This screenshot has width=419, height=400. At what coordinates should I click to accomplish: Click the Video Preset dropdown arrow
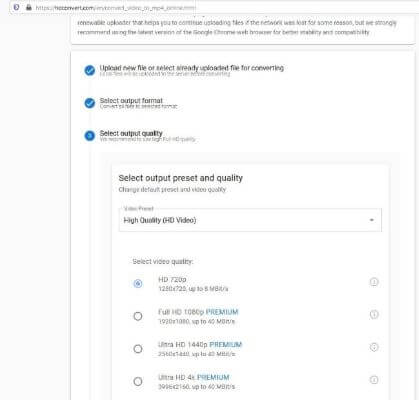(372, 220)
